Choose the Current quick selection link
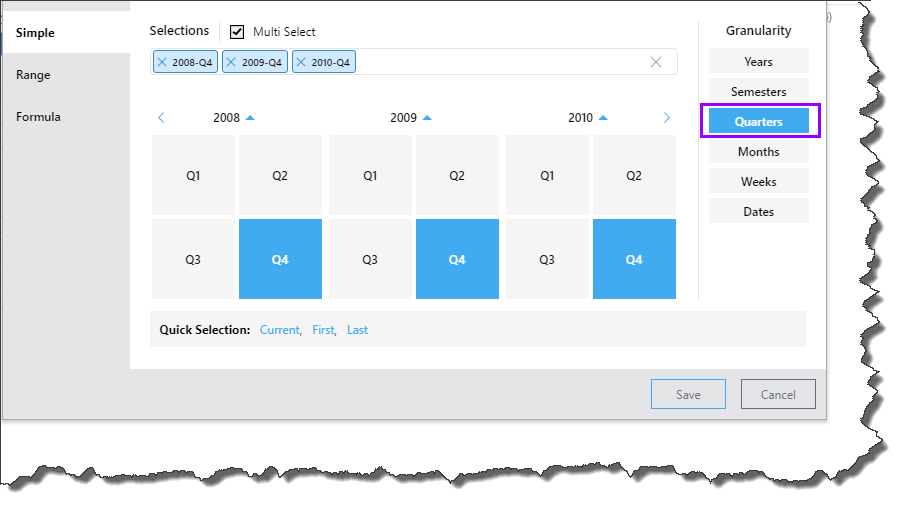Image resolution: width=903 pixels, height=507 pixels. 279,330
